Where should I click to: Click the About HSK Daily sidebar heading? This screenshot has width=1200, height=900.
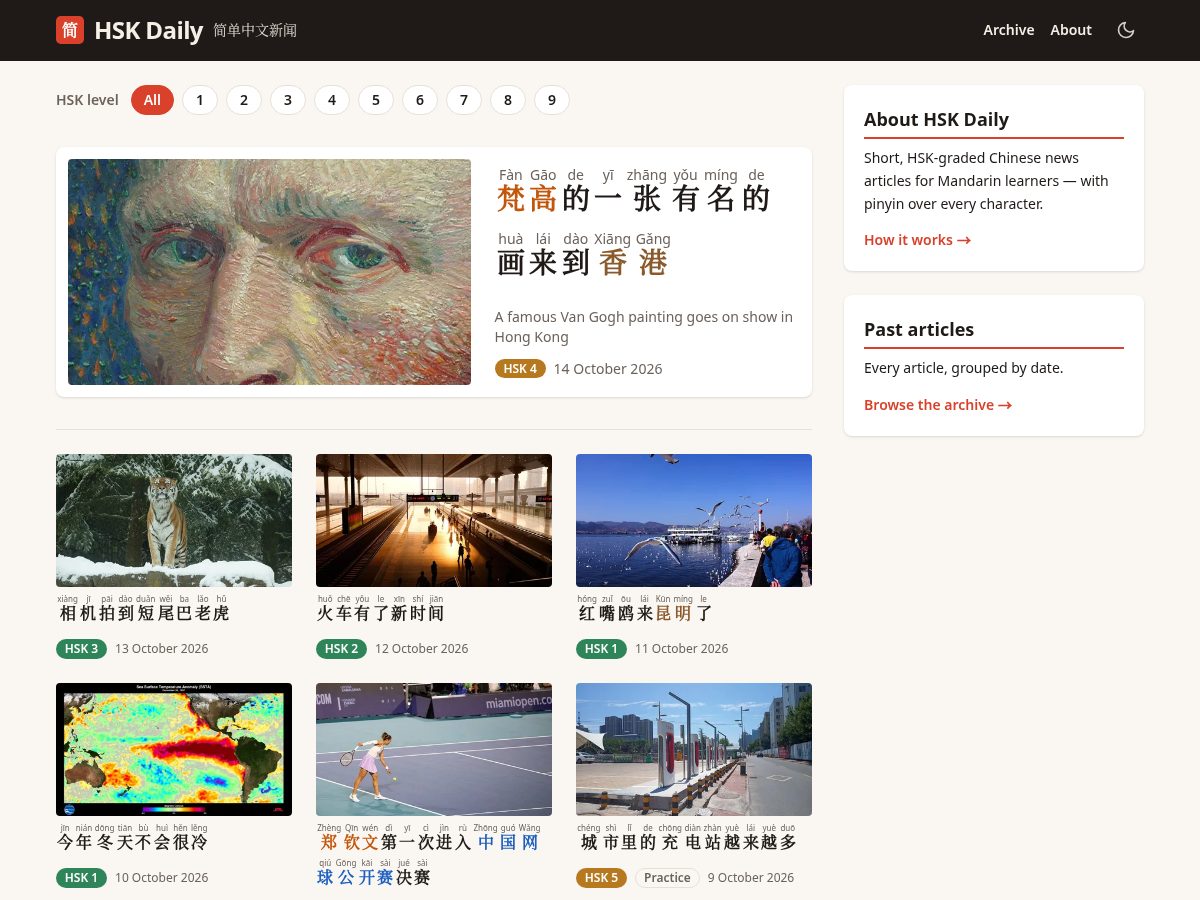tap(936, 119)
